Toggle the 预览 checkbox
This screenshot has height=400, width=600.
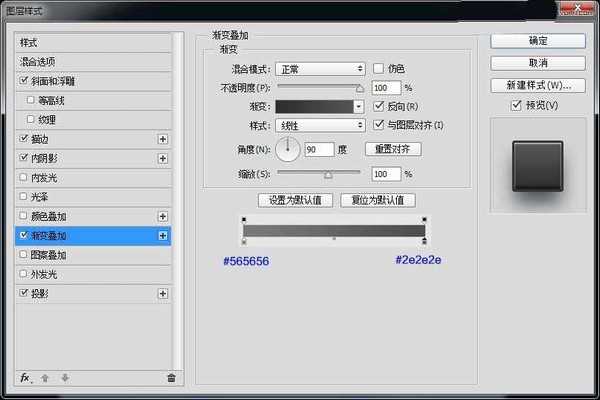click(x=516, y=105)
